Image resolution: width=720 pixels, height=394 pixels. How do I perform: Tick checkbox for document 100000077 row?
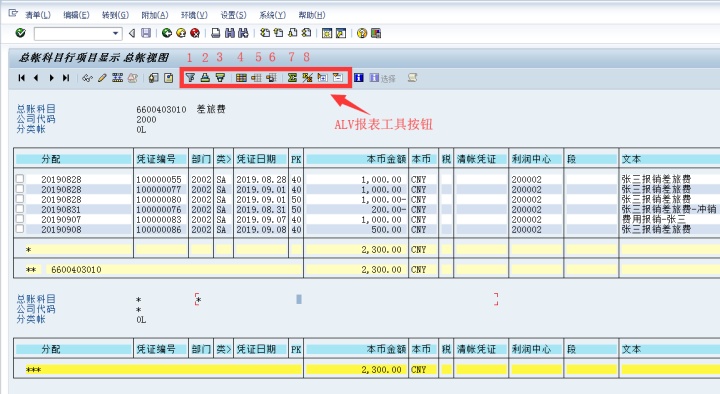pyautogui.click(x=20, y=188)
